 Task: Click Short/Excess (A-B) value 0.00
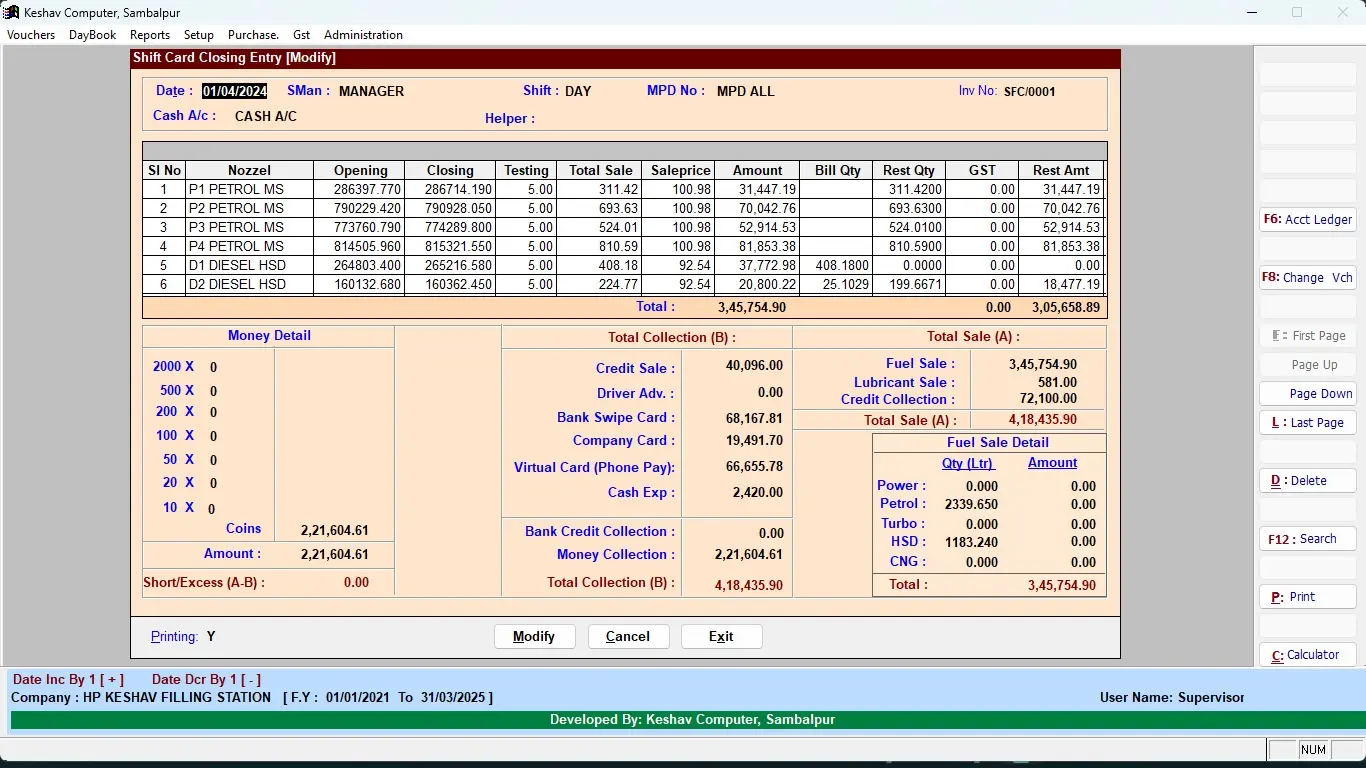click(x=356, y=582)
